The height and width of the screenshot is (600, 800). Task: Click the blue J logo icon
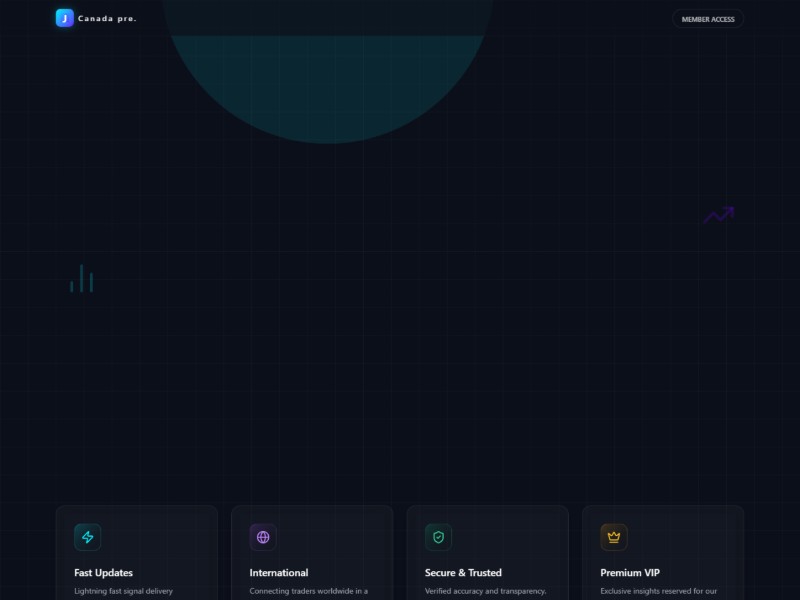(x=65, y=18)
